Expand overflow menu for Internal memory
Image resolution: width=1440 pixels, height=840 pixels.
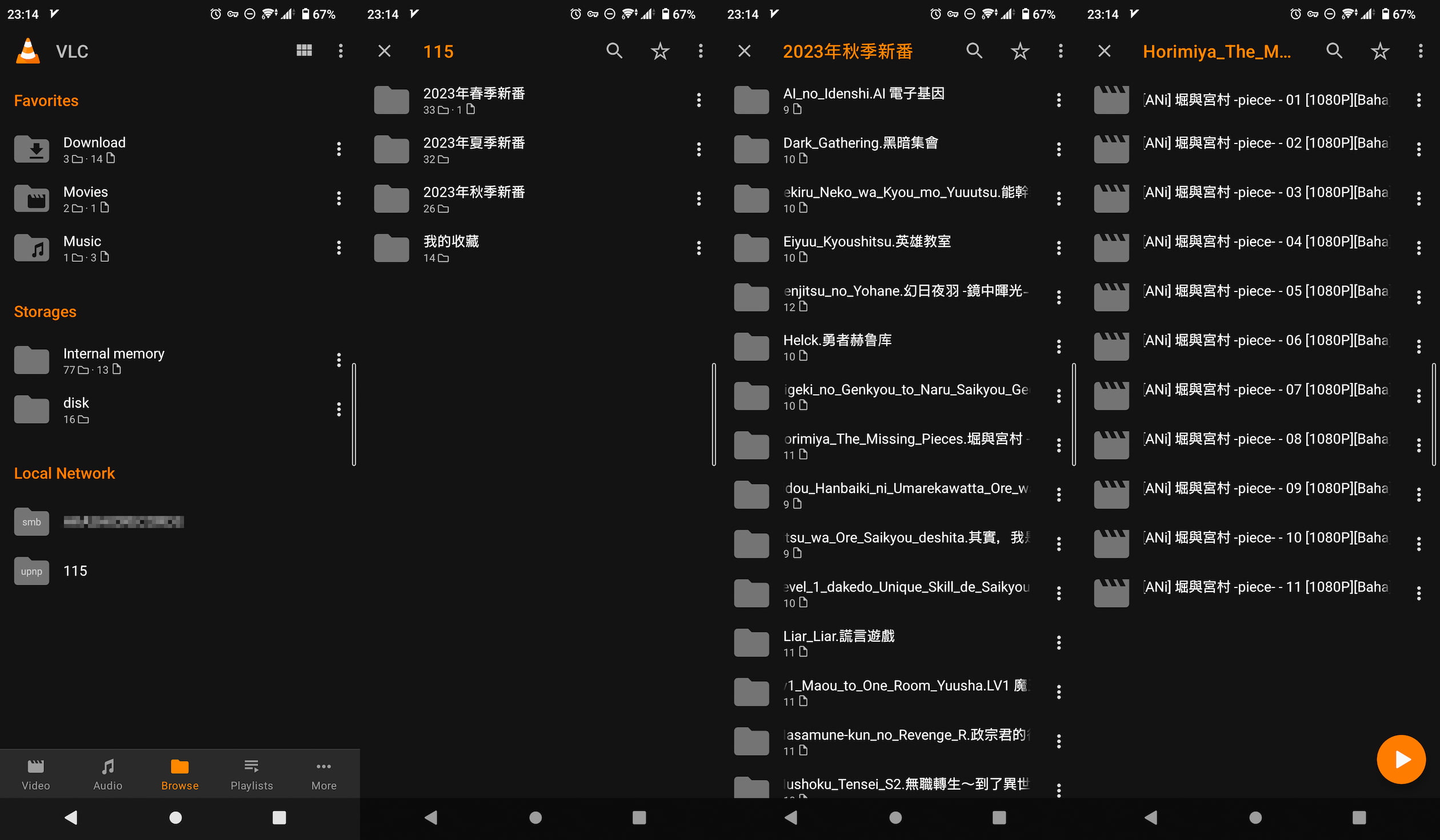pos(339,359)
